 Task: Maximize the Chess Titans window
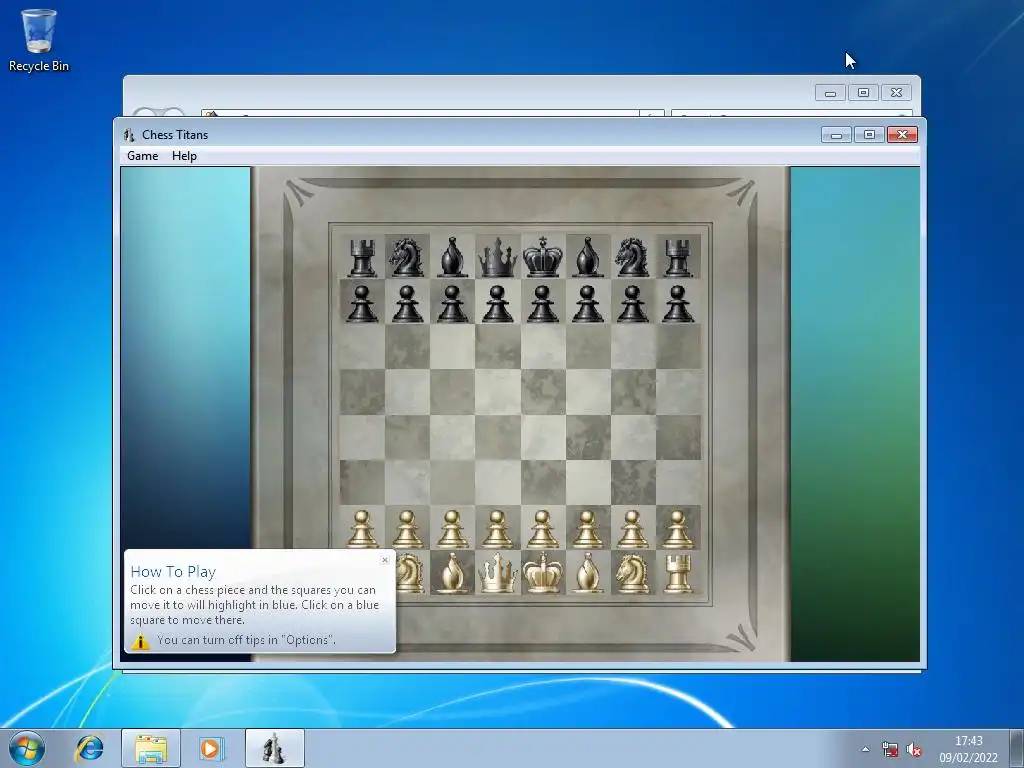(869, 135)
